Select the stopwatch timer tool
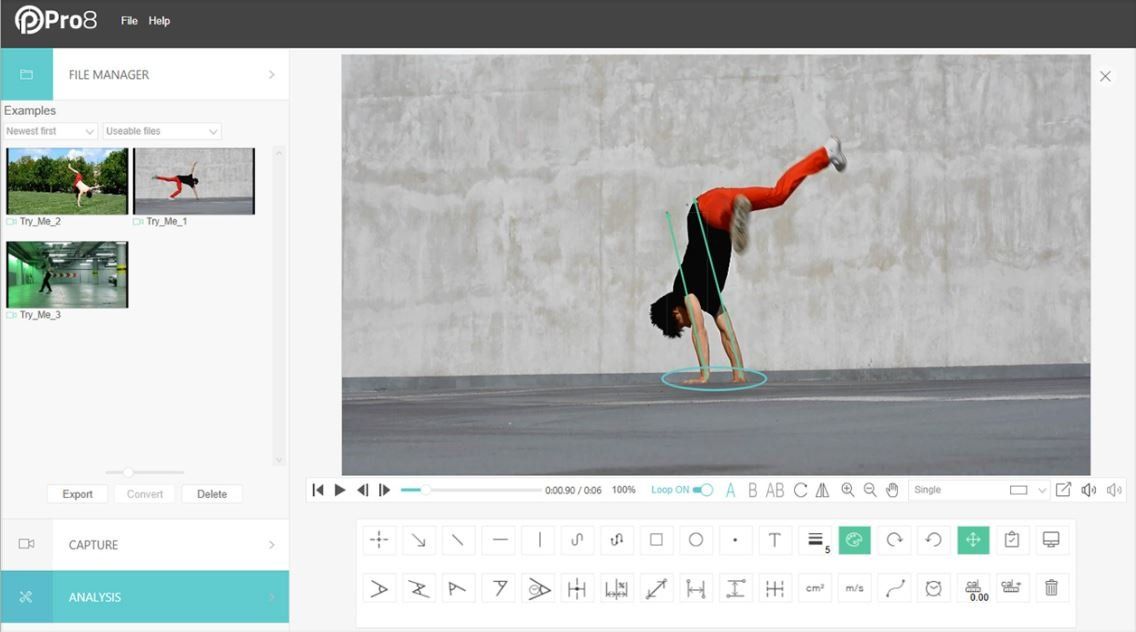 [933, 588]
